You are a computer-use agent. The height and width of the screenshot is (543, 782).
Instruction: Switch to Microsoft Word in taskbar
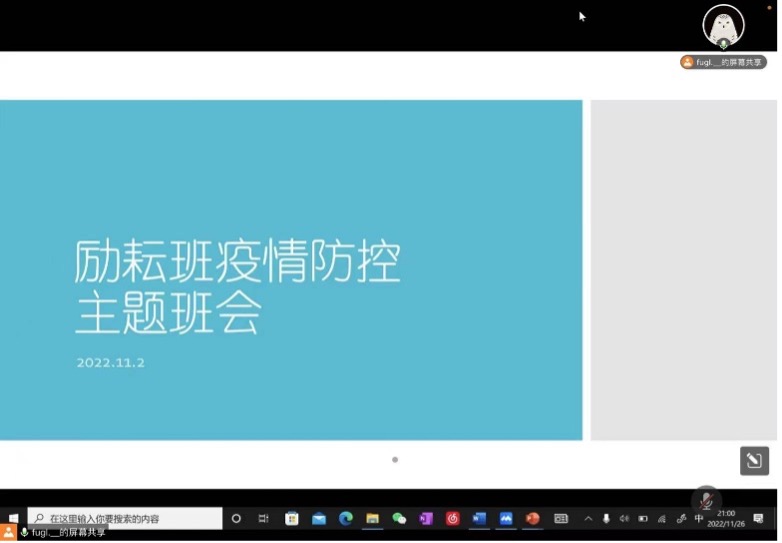tap(479, 519)
